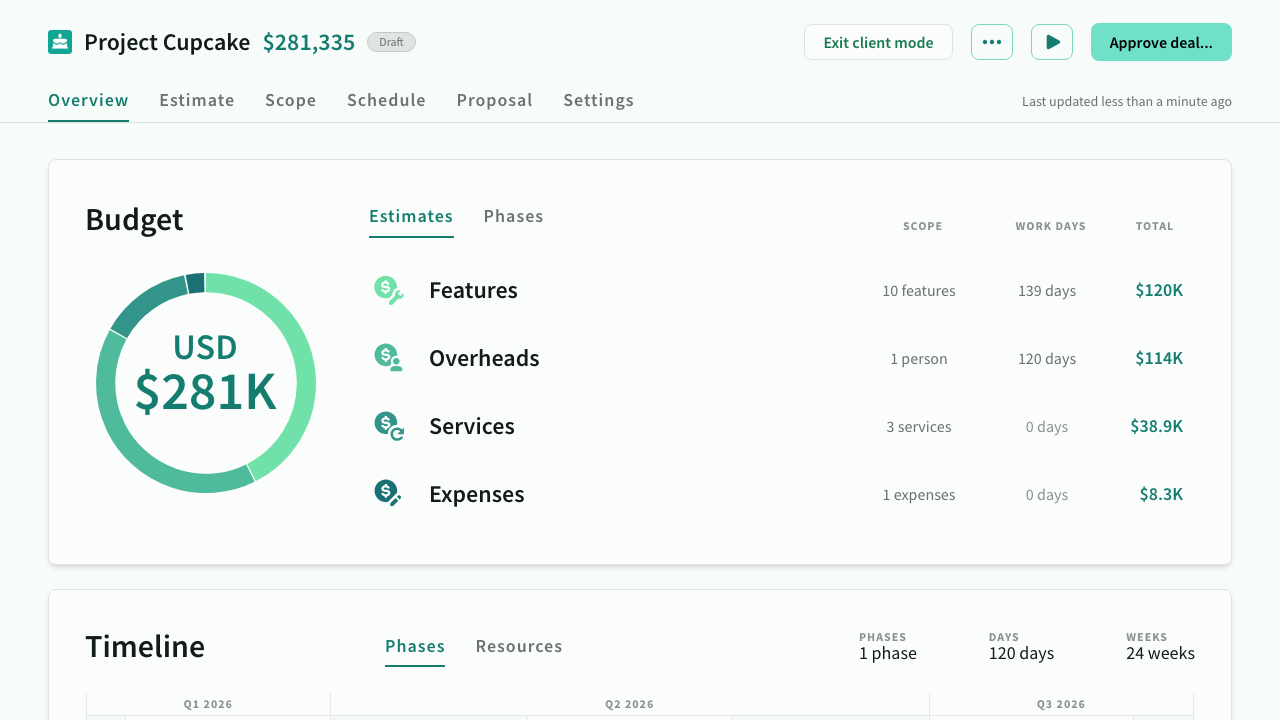Go to the Settings tab
1280x720 pixels.
(598, 100)
